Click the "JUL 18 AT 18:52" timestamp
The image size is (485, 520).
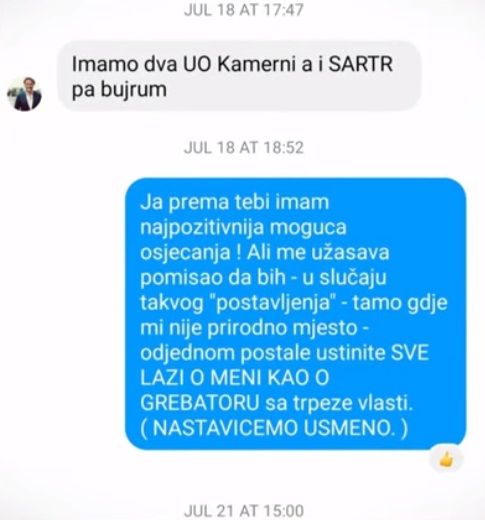tap(244, 148)
